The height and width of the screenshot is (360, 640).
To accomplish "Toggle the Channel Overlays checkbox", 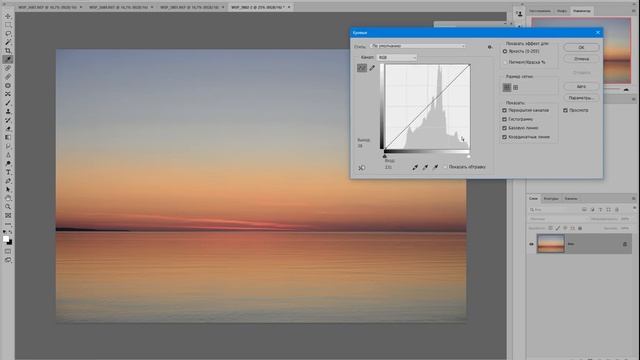I will pyautogui.click(x=504, y=110).
